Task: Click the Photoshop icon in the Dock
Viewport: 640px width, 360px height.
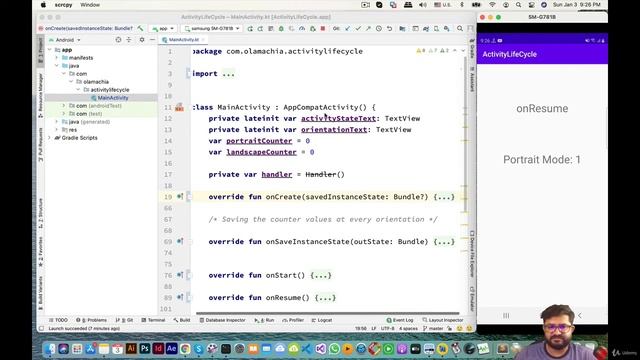Action: click(x=144, y=349)
